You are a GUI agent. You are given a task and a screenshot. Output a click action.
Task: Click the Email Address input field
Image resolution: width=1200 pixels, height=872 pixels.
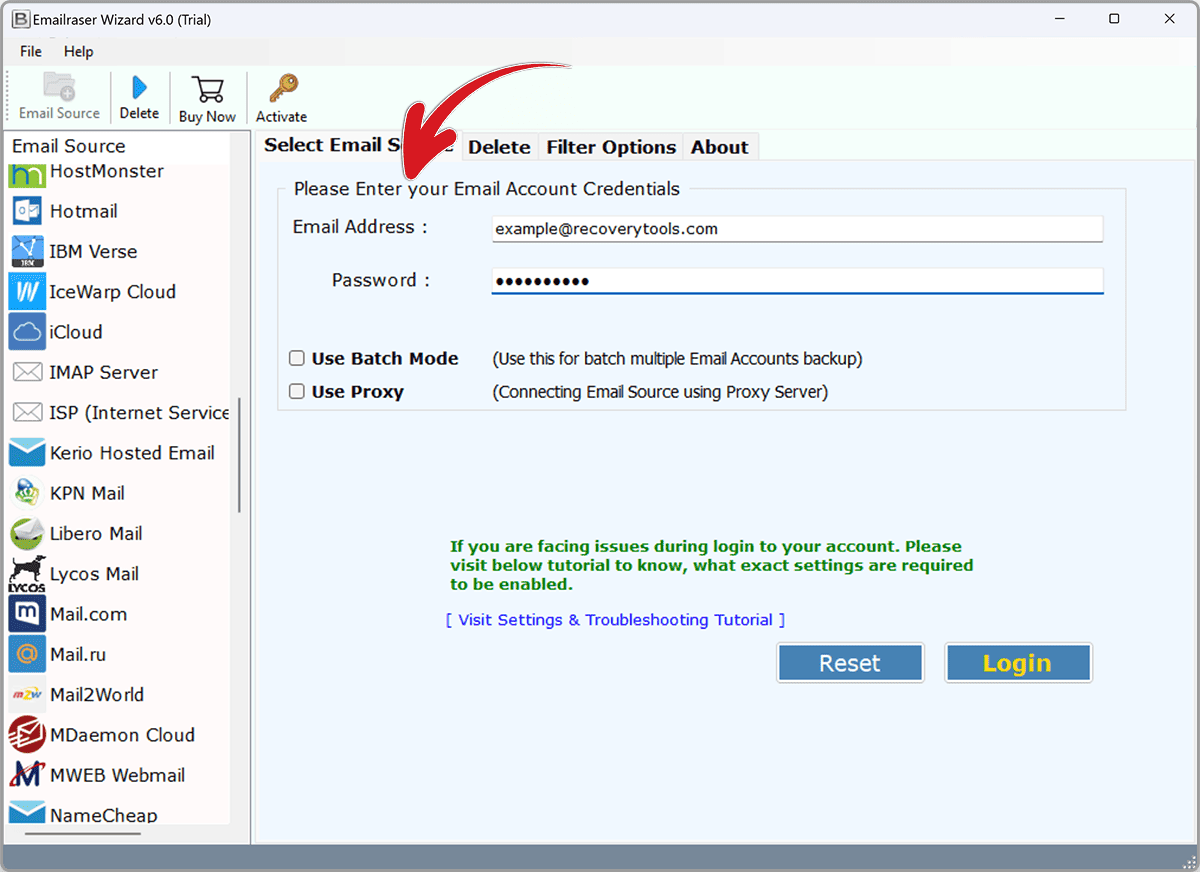(797, 229)
